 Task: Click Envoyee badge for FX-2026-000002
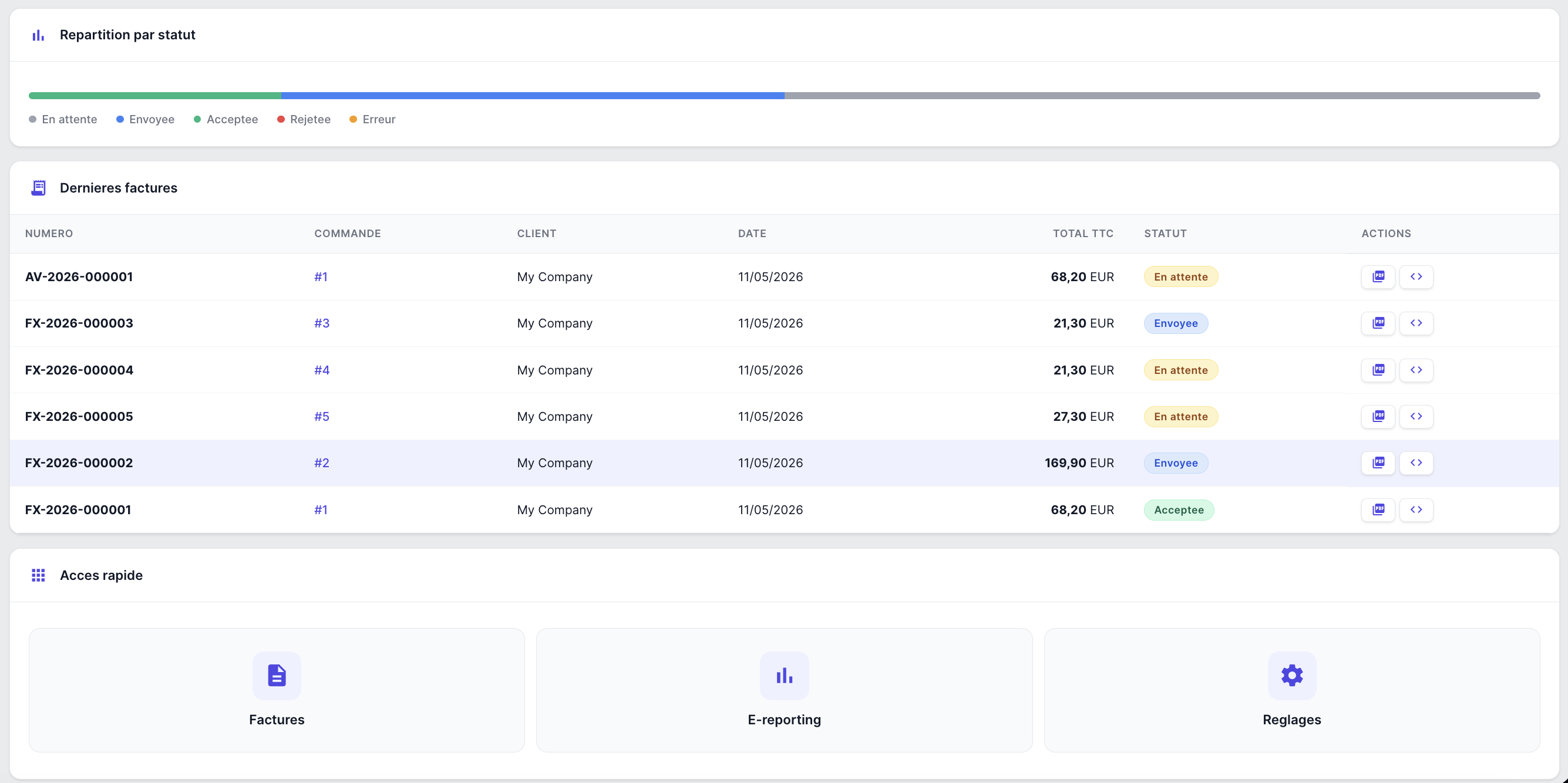pos(1175,463)
